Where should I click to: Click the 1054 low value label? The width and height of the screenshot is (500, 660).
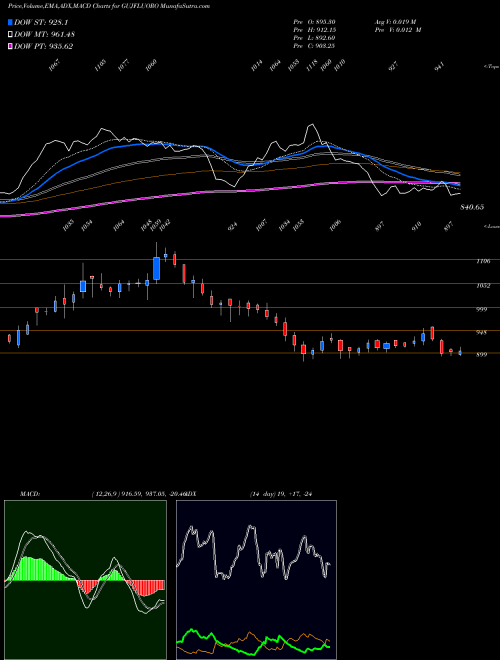click(88, 225)
